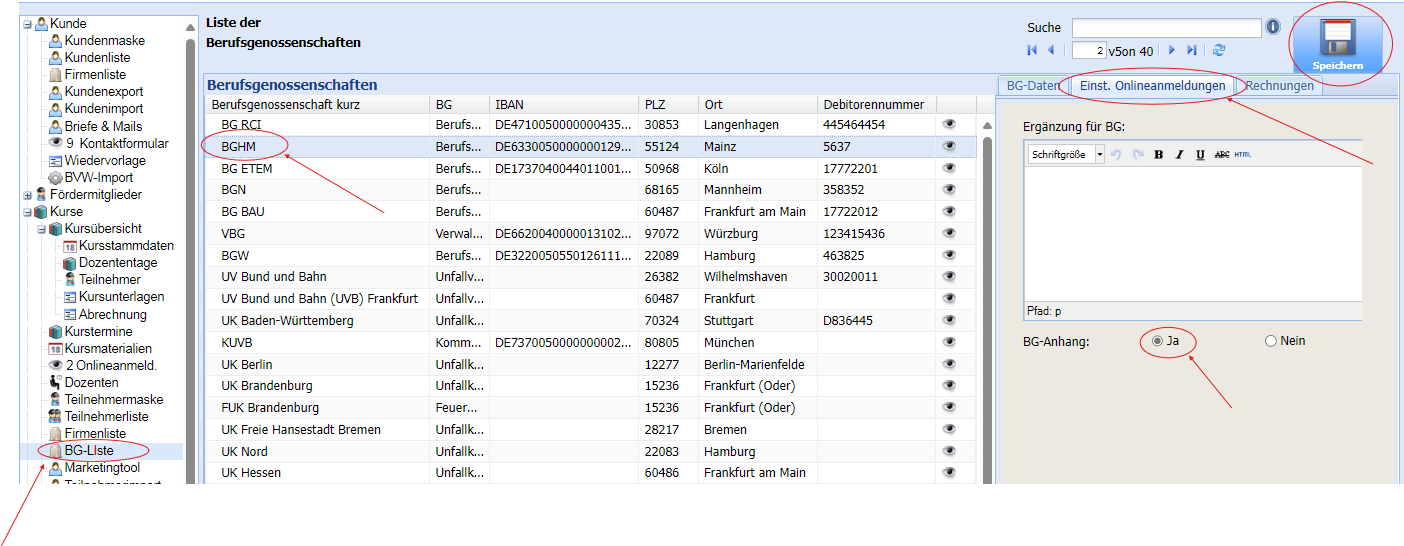This screenshot has height=546, width=1404.
Task: Refresh the Berufsgenossenschaften list
Action: click(x=1219, y=50)
